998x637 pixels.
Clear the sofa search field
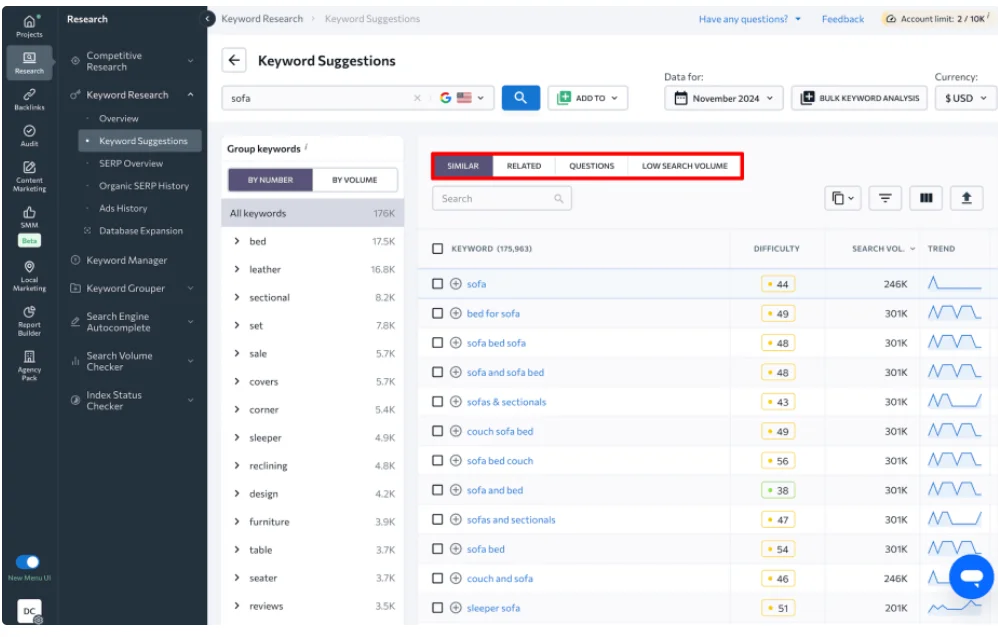point(417,98)
